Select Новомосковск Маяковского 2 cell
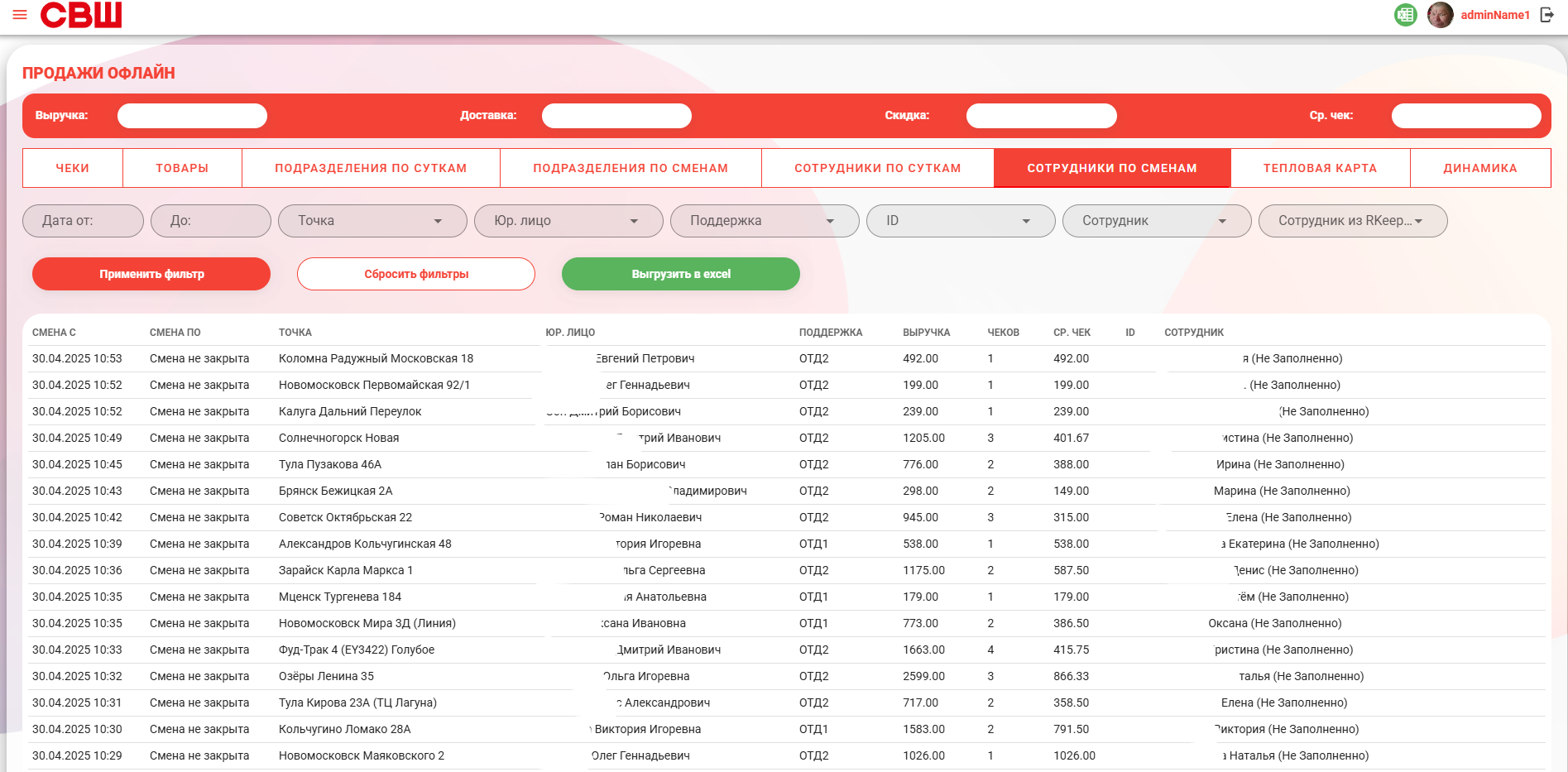The height and width of the screenshot is (772, 1568). click(x=362, y=755)
